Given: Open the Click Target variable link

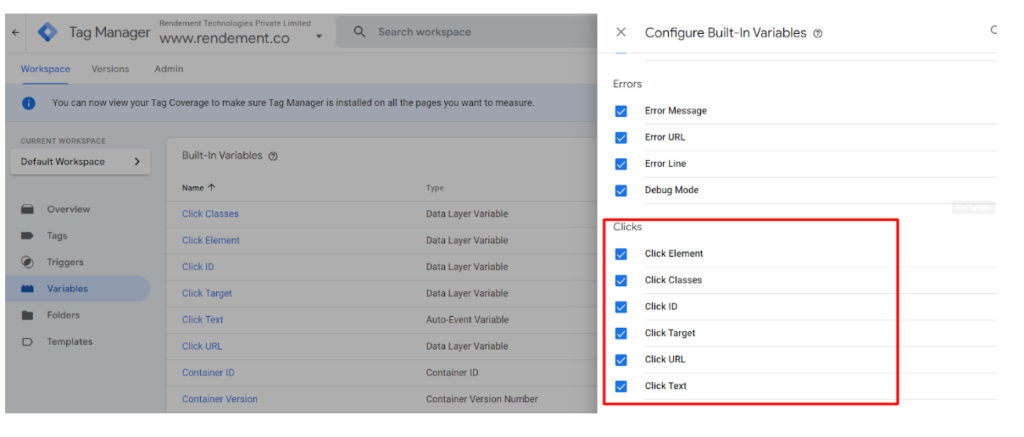Looking at the screenshot, I should pos(207,293).
